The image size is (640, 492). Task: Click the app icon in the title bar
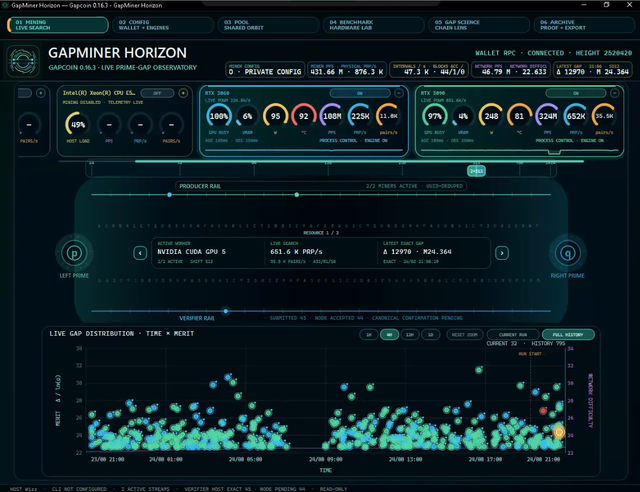pos(5,5)
